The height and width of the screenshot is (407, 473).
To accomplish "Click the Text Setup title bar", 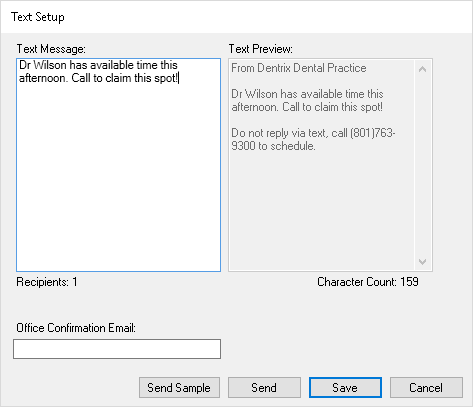I will 236,17.
